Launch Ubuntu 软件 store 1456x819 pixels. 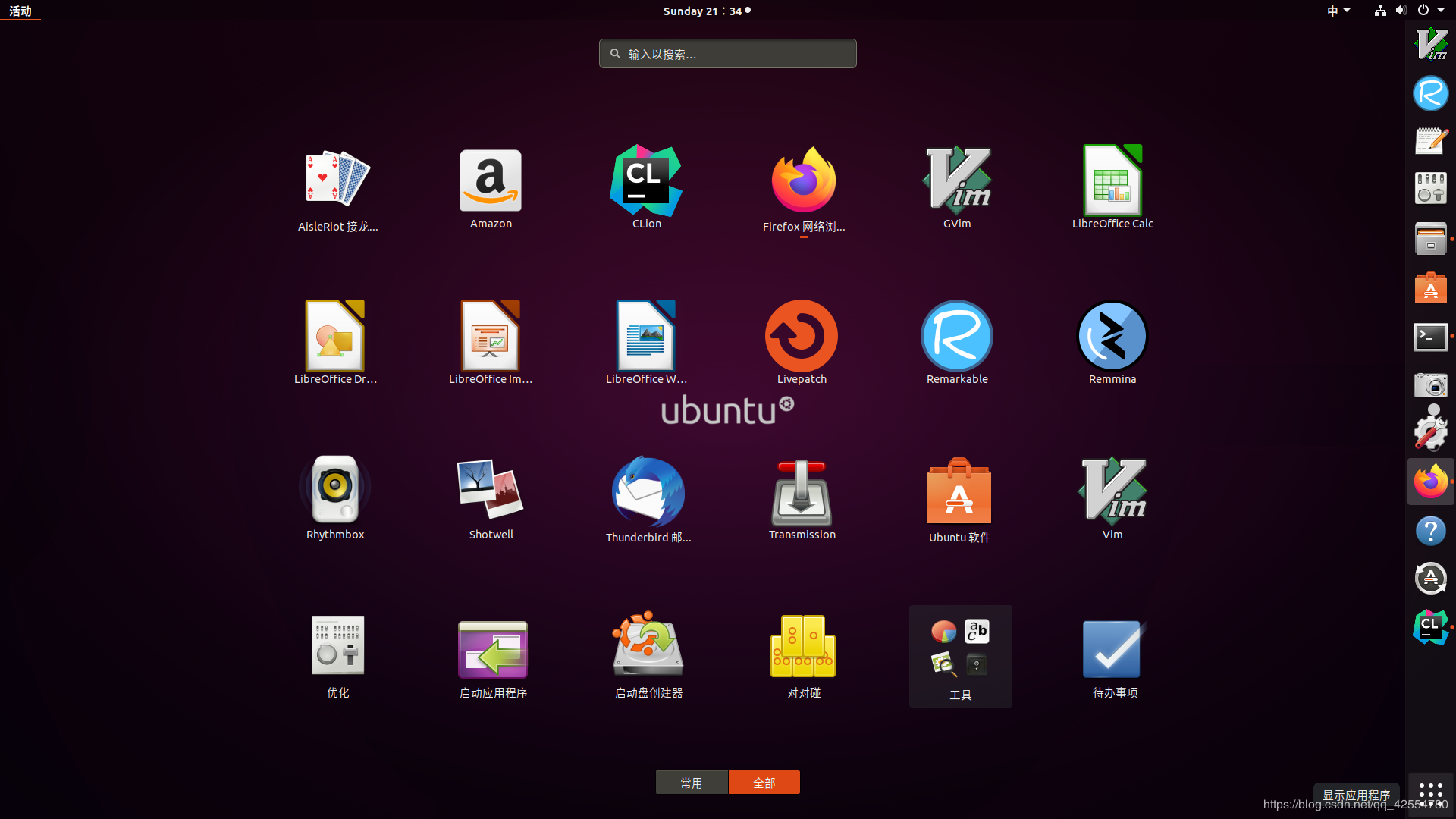click(x=957, y=491)
